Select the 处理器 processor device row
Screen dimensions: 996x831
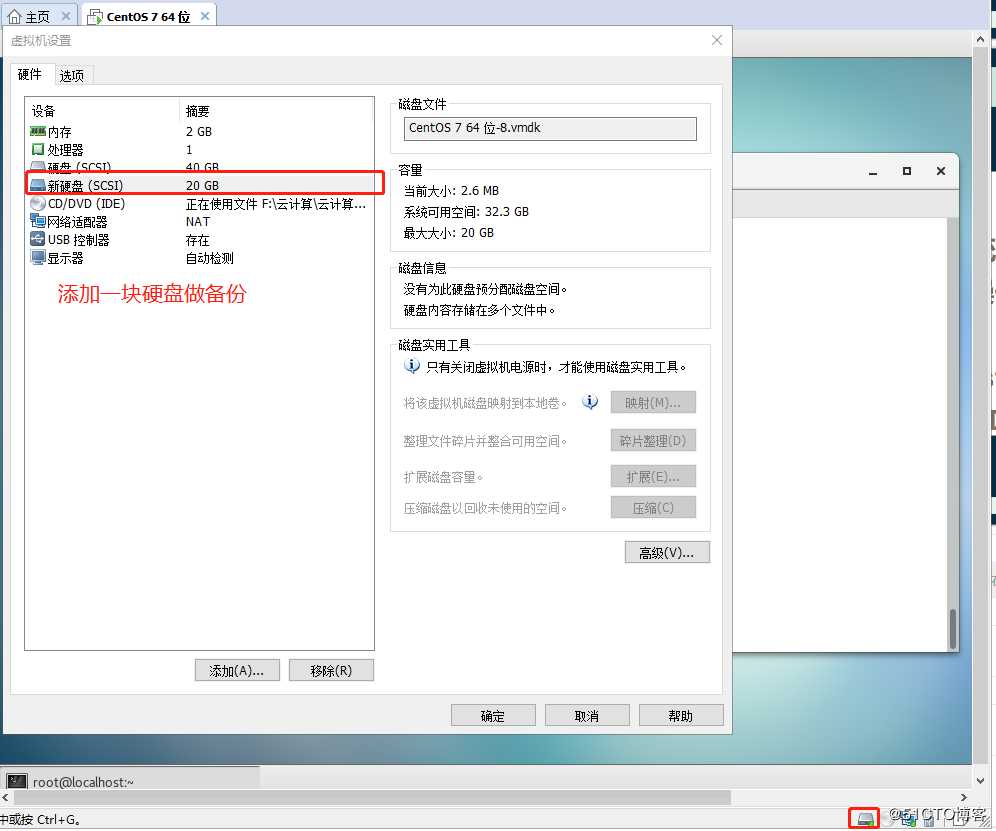pyautogui.click(x=199, y=150)
